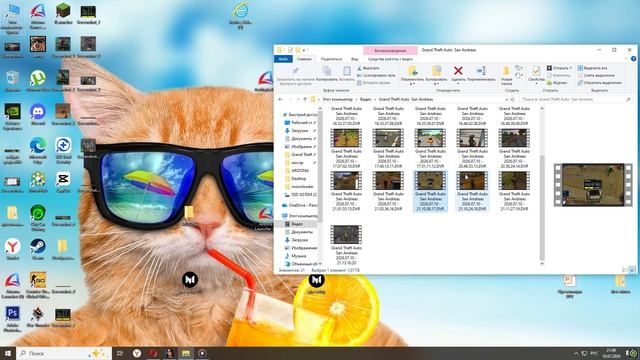
Task: Switch to large icons view in status bar
Action: (632, 270)
